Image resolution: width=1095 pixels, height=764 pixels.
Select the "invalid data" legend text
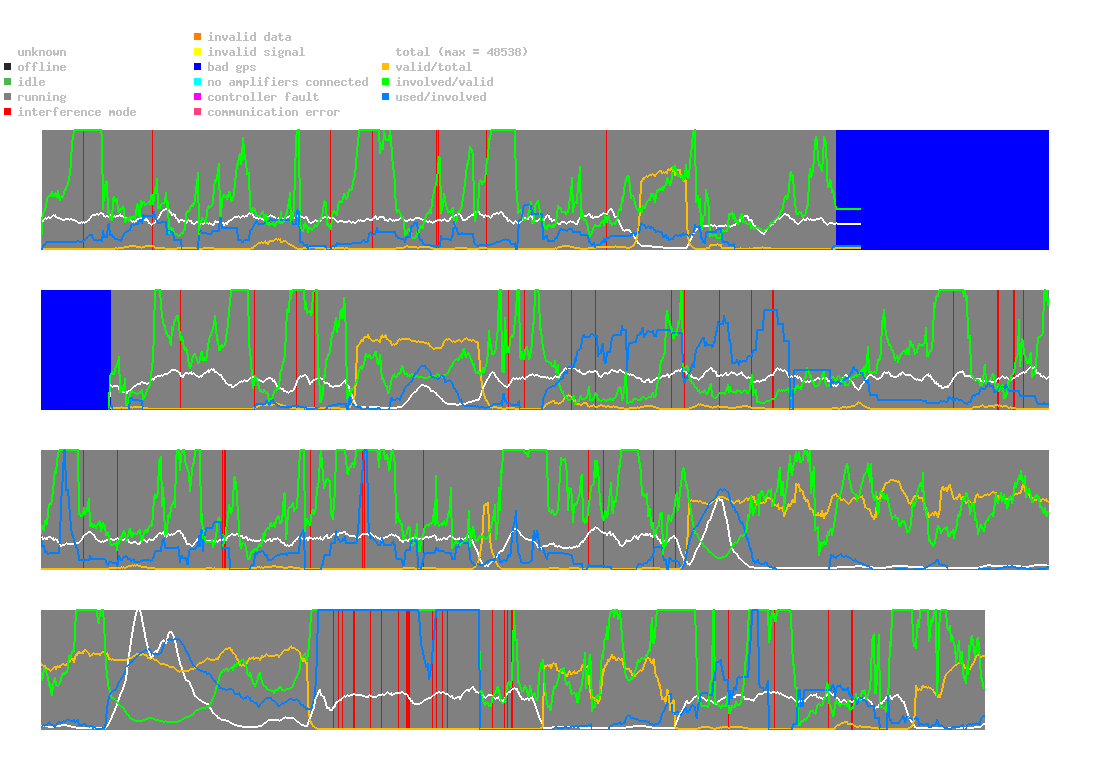[x=249, y=37]
